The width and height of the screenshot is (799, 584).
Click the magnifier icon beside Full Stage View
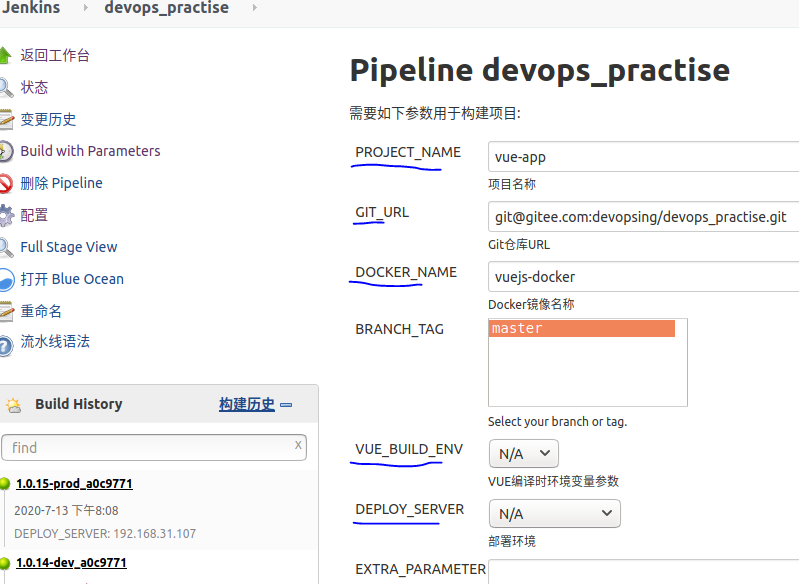pos(6,247)
